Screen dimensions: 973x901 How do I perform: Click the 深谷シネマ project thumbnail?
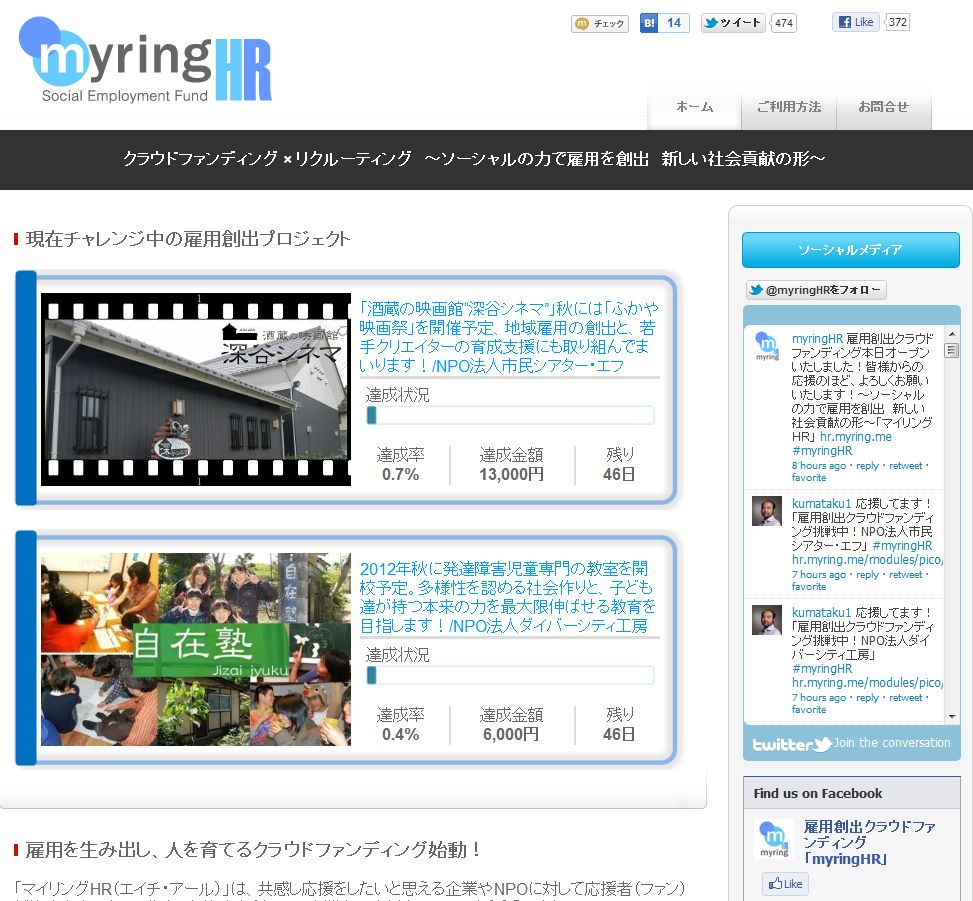[196, 389]
